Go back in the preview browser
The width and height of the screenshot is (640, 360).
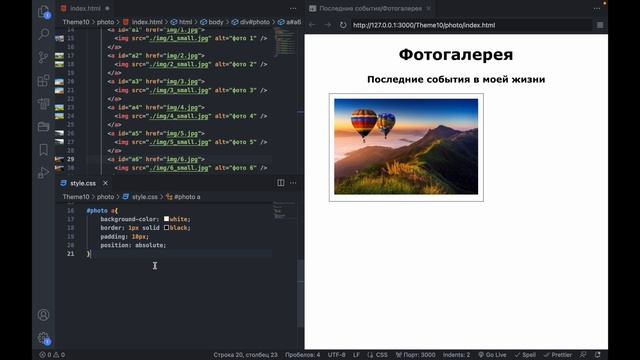coord(312,25)
